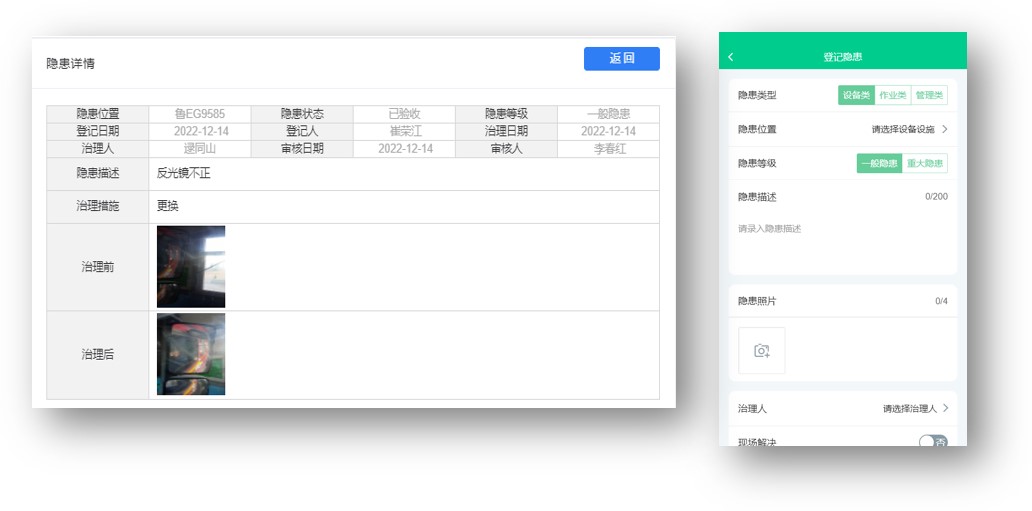Open the 治理前 photo thumbnail
The width and height of the screenshot is (1032, 511).
[191, 266]
